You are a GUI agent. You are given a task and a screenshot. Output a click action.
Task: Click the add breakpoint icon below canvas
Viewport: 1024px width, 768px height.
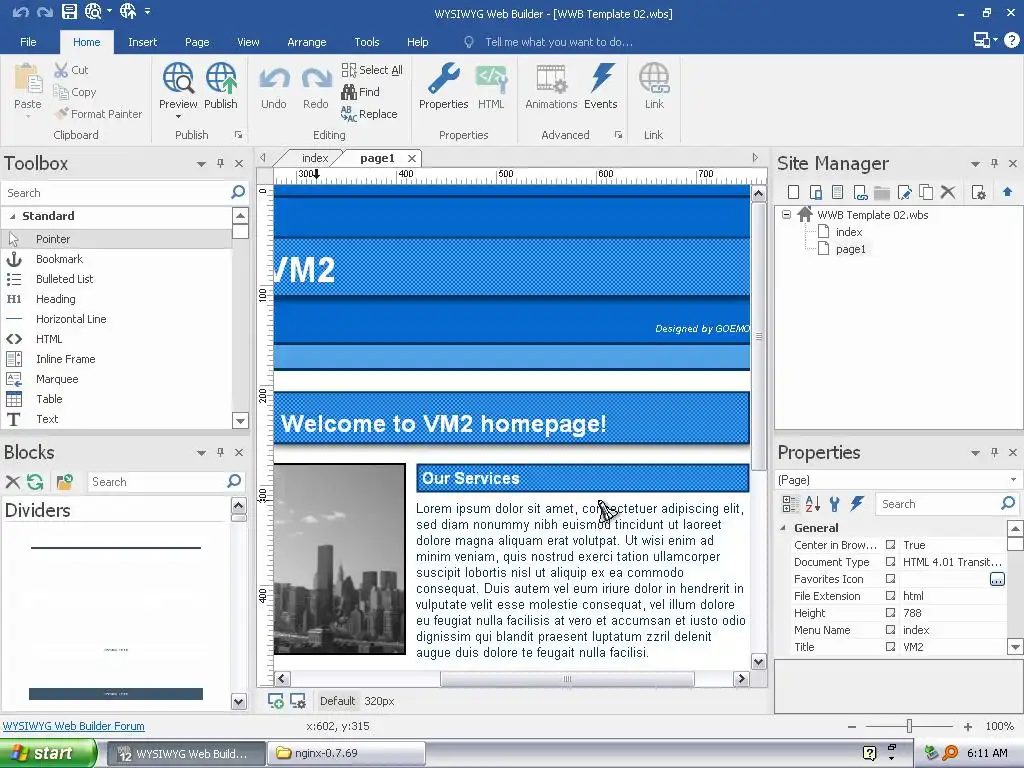276,701
